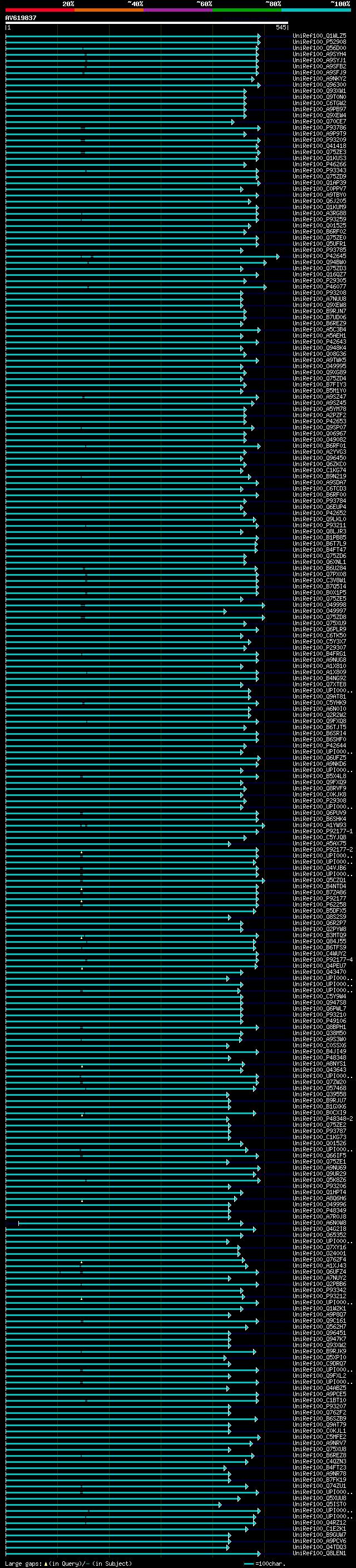Select the UniRef100_Q1AP39 label

coord(319,182)
